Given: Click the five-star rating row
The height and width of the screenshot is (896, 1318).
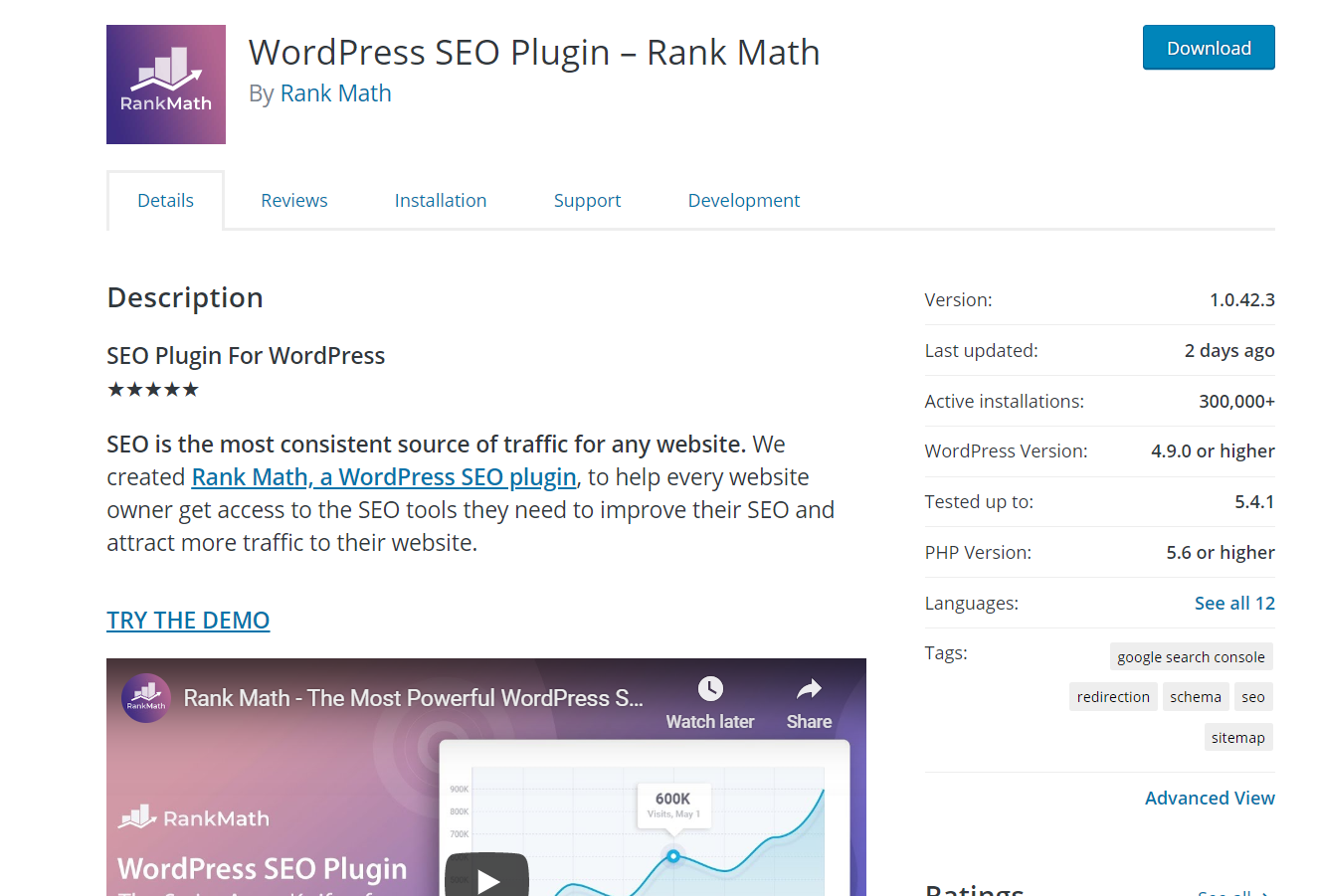Looking at the screenshot, I should click(153, 389).
